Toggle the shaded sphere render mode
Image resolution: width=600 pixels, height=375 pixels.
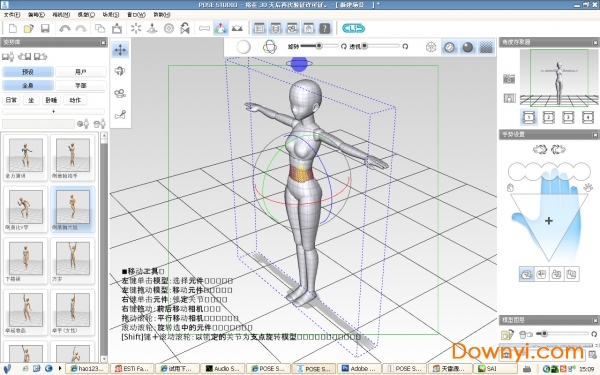468,47
